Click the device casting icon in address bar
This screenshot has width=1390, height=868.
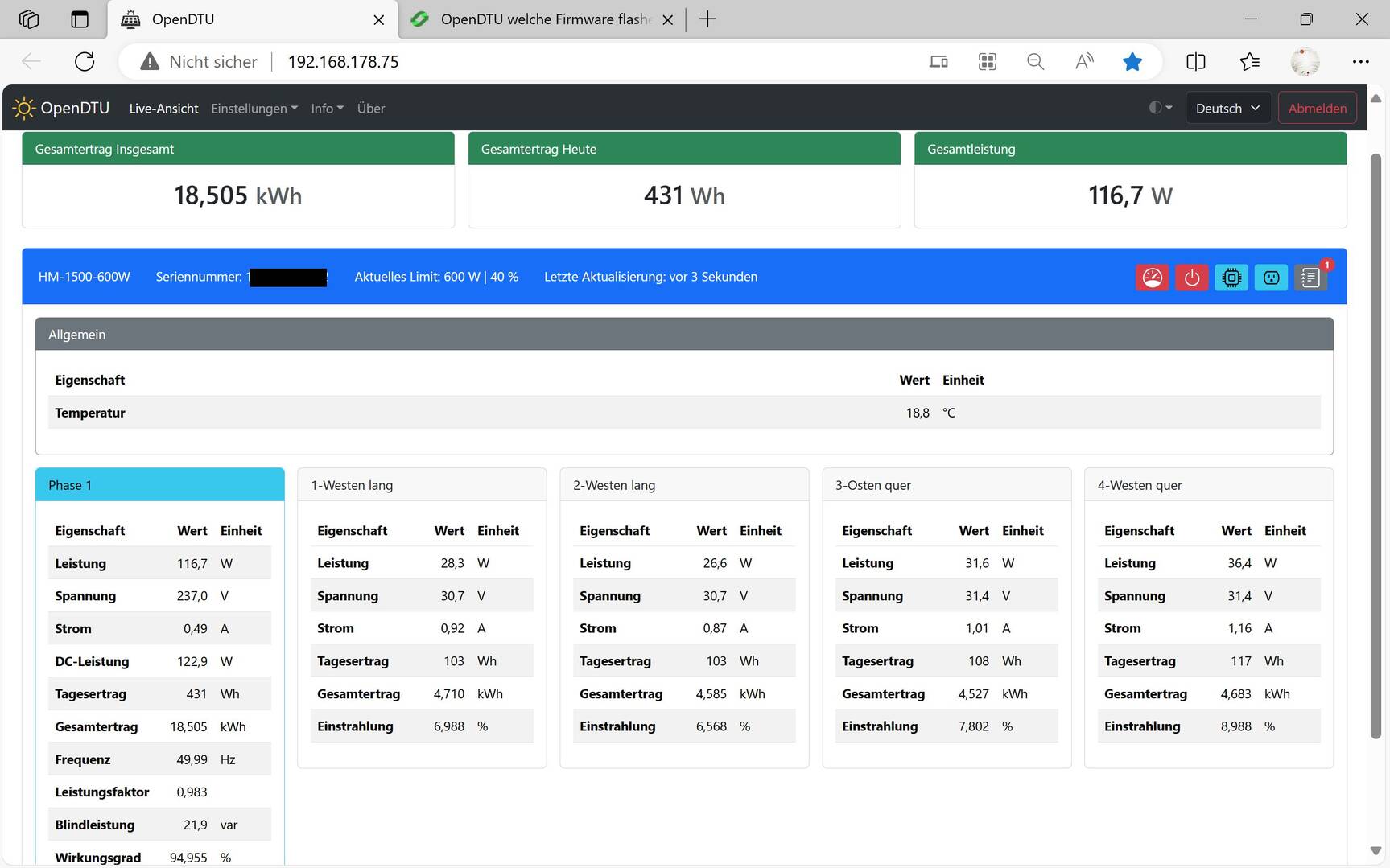[x=938, y=62]
